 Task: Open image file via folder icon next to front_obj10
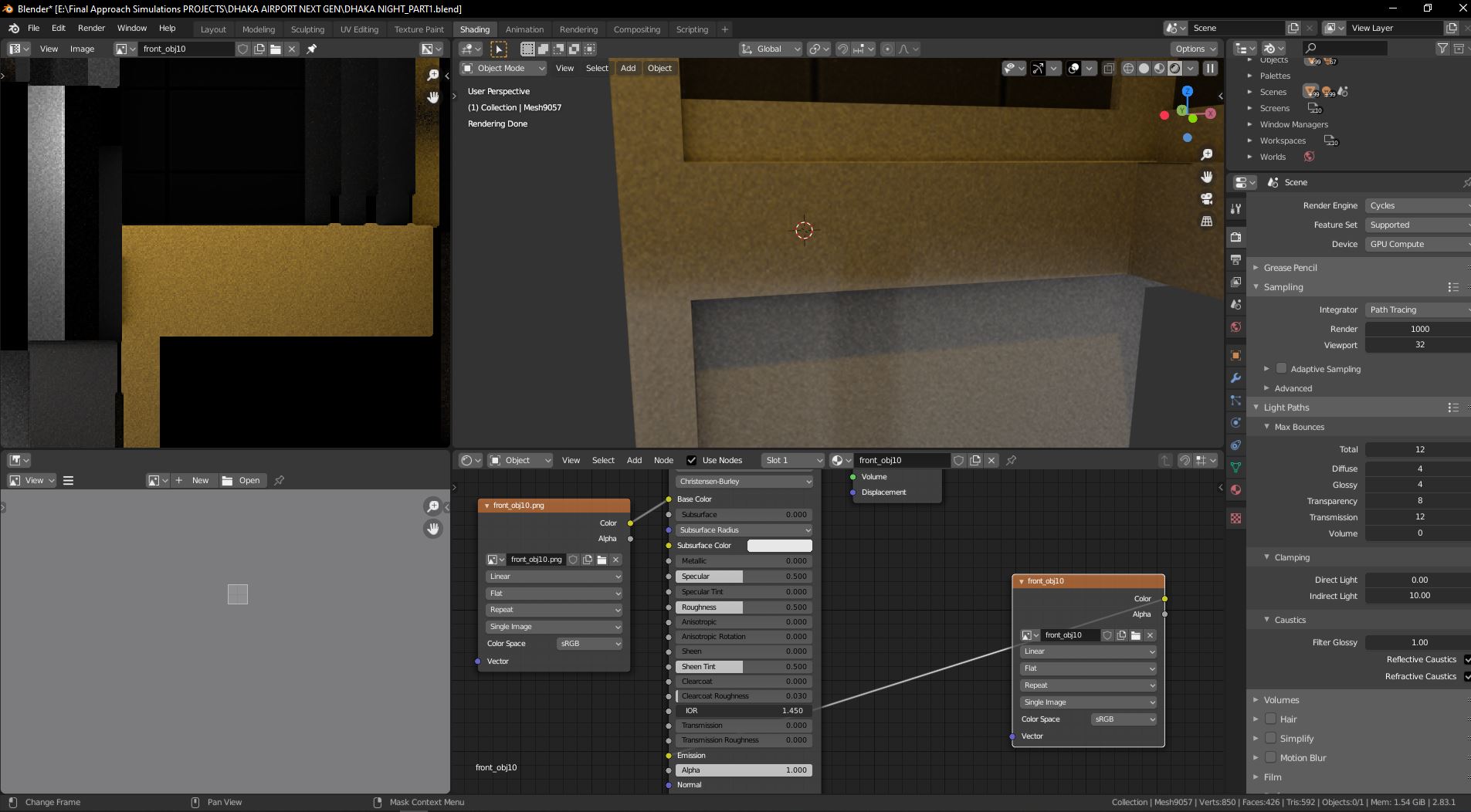tap(276, 49)
